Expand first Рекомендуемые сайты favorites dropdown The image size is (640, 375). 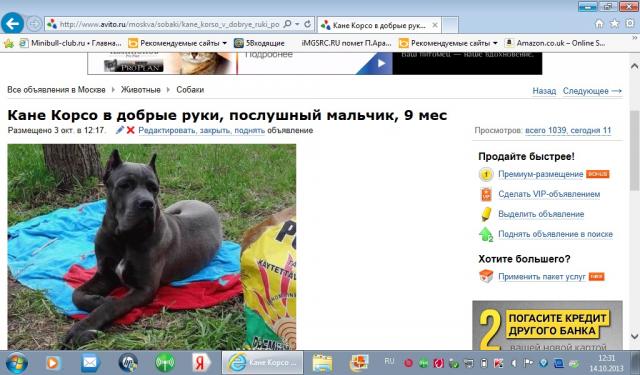click(x=225, y=43)
